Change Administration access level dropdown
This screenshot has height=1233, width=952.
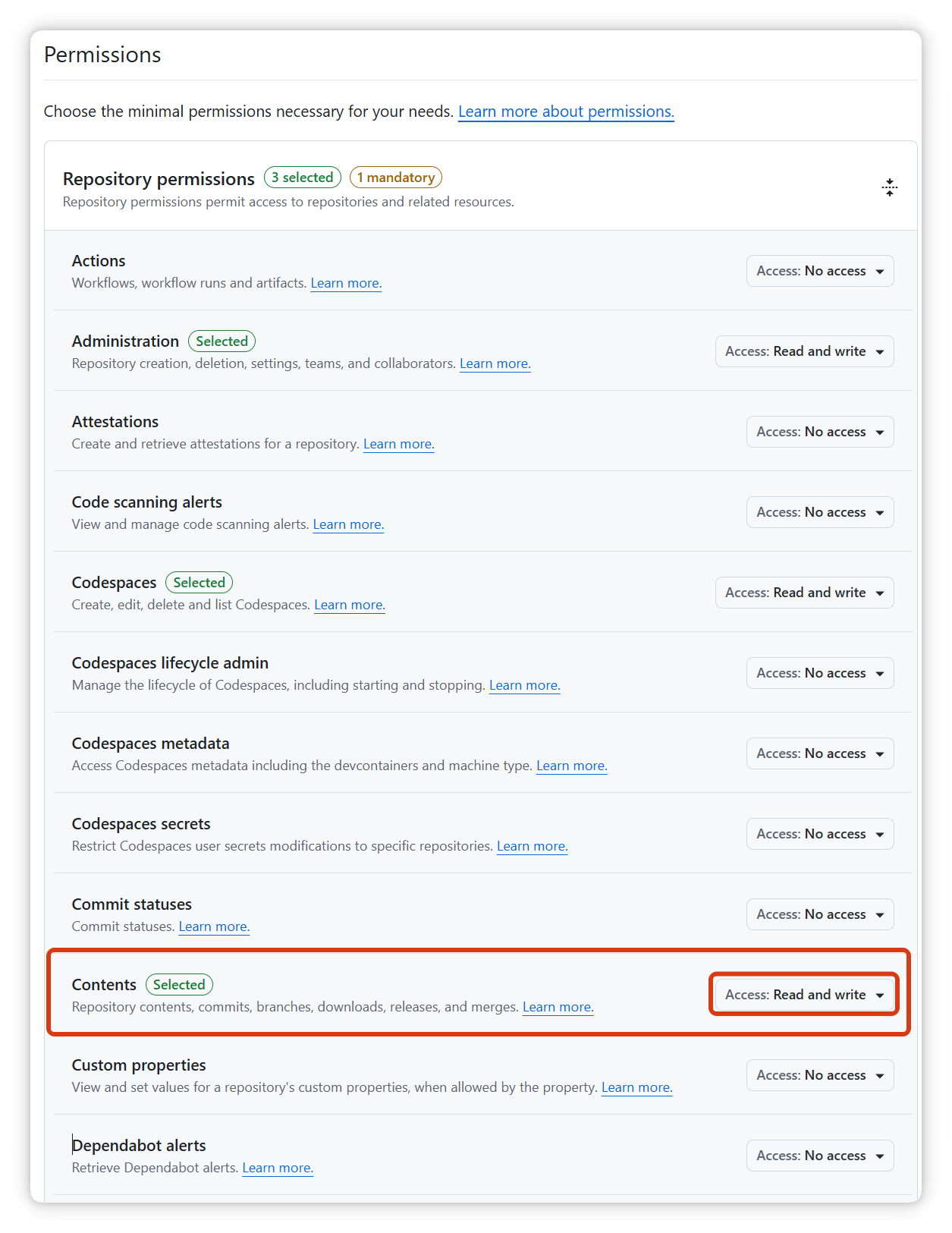pos(804,351)
